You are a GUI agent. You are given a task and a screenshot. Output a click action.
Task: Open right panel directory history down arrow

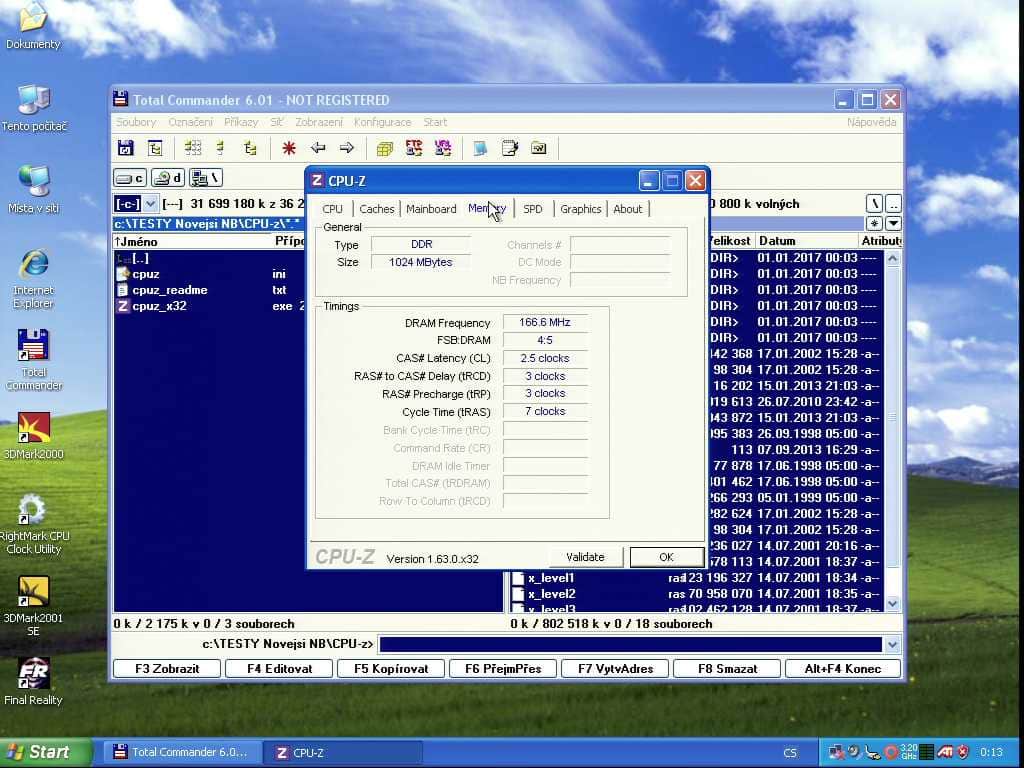pyautogui.click(x=893, y=223)
